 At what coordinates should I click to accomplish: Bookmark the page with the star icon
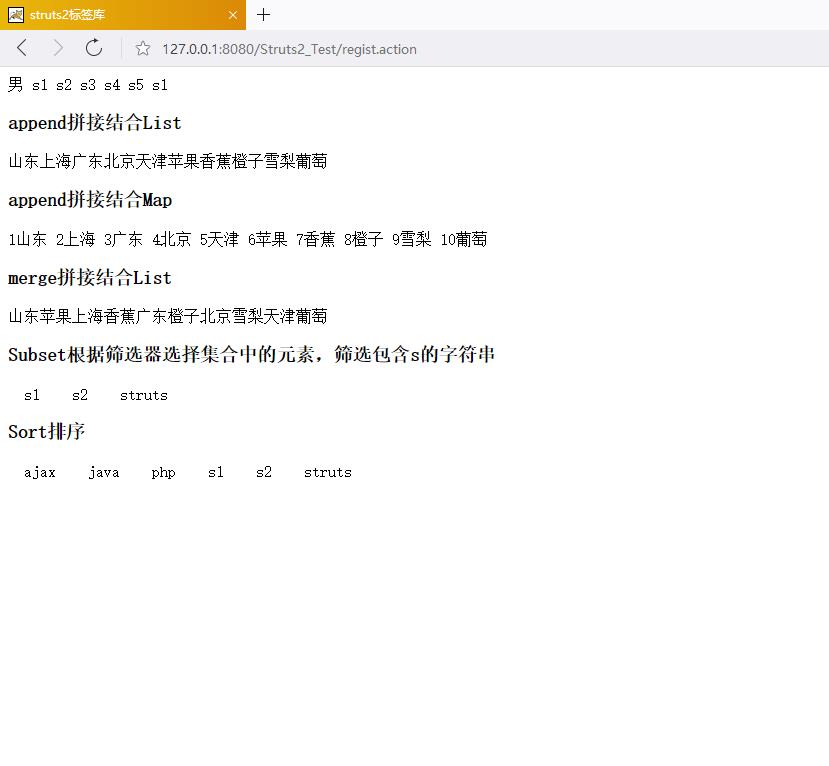142,49
